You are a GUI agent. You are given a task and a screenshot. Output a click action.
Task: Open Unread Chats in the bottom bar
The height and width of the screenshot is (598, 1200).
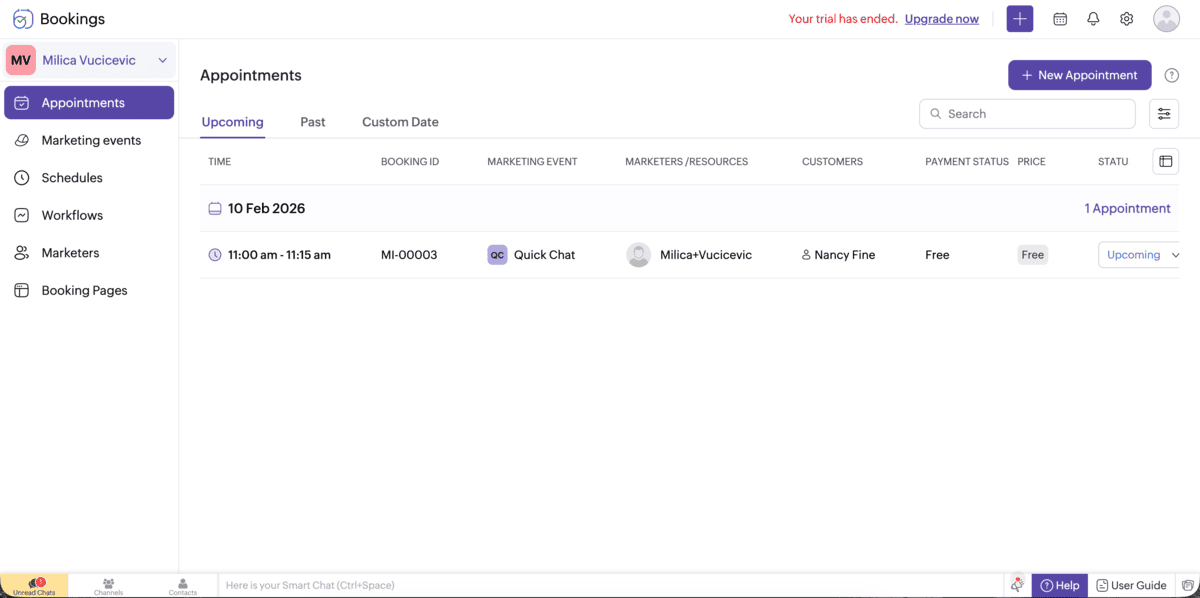tap(35, 585)
